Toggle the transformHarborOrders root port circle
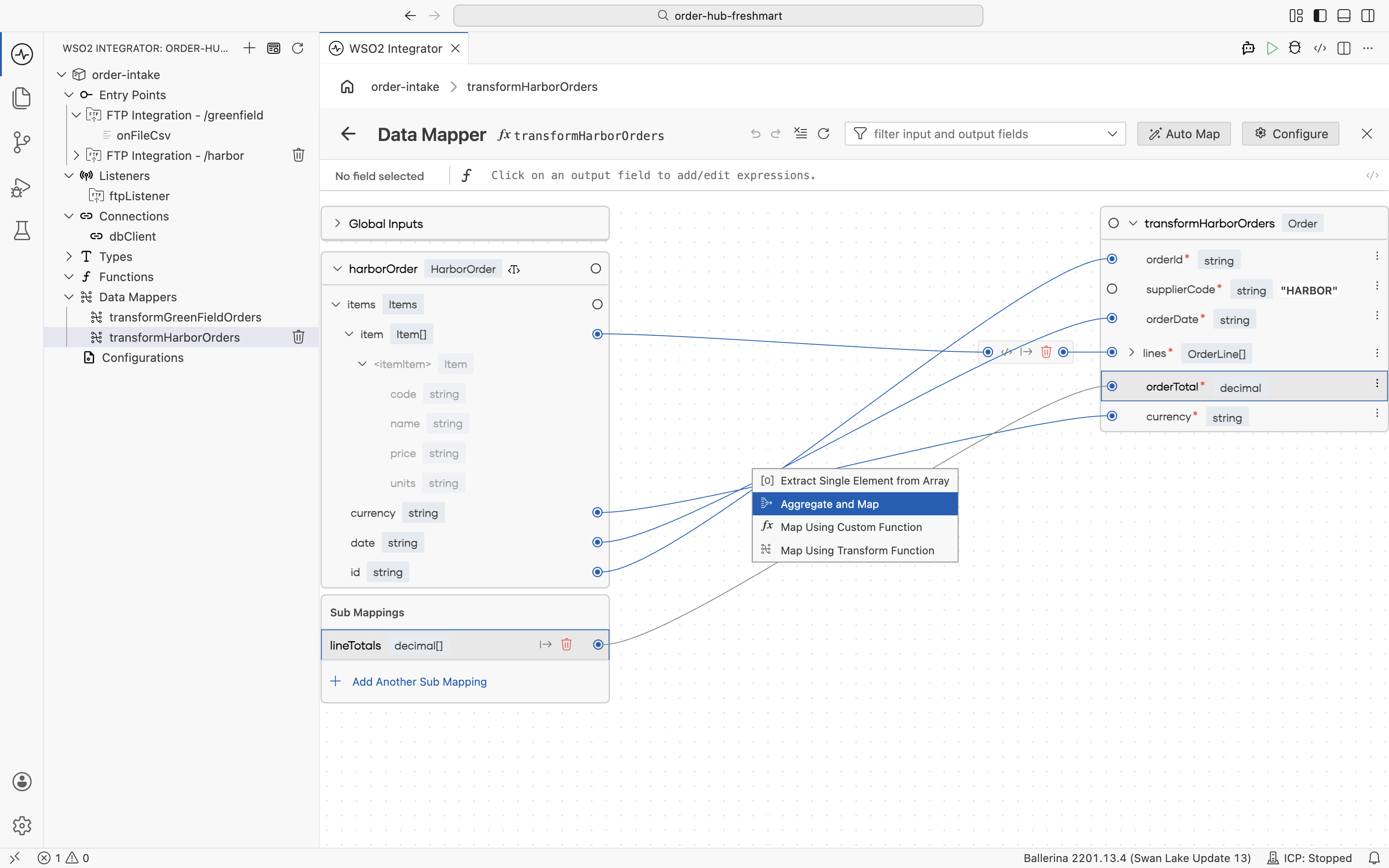This screenshot has width=1389, height=868. (x=1113, y=223)
